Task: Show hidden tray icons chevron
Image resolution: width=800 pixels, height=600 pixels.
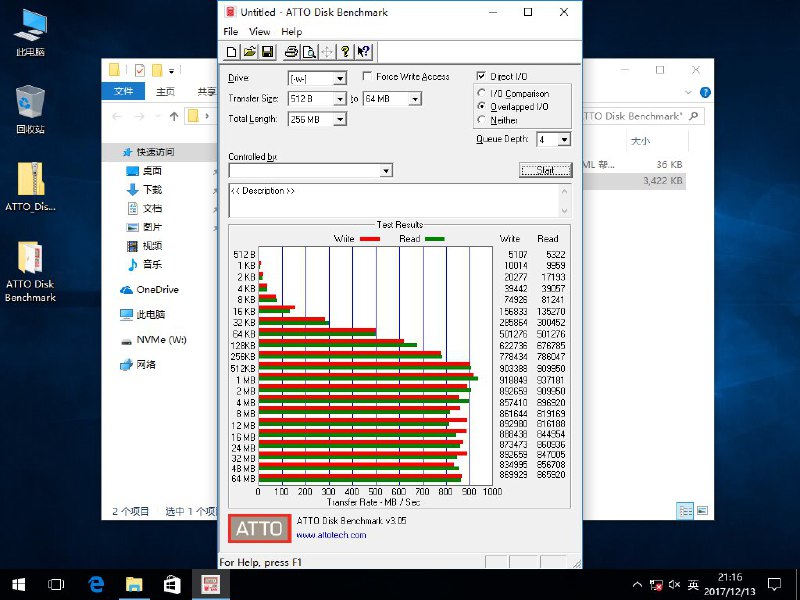Action: [x=637, y=585]
